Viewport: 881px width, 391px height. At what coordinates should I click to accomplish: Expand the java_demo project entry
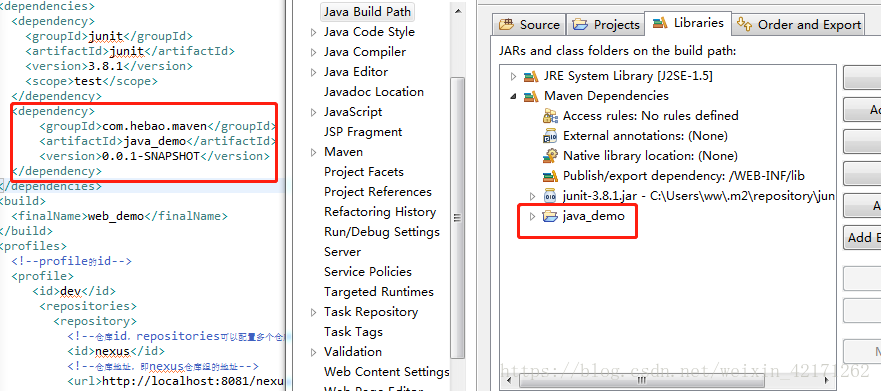click(x=533, y=216)
